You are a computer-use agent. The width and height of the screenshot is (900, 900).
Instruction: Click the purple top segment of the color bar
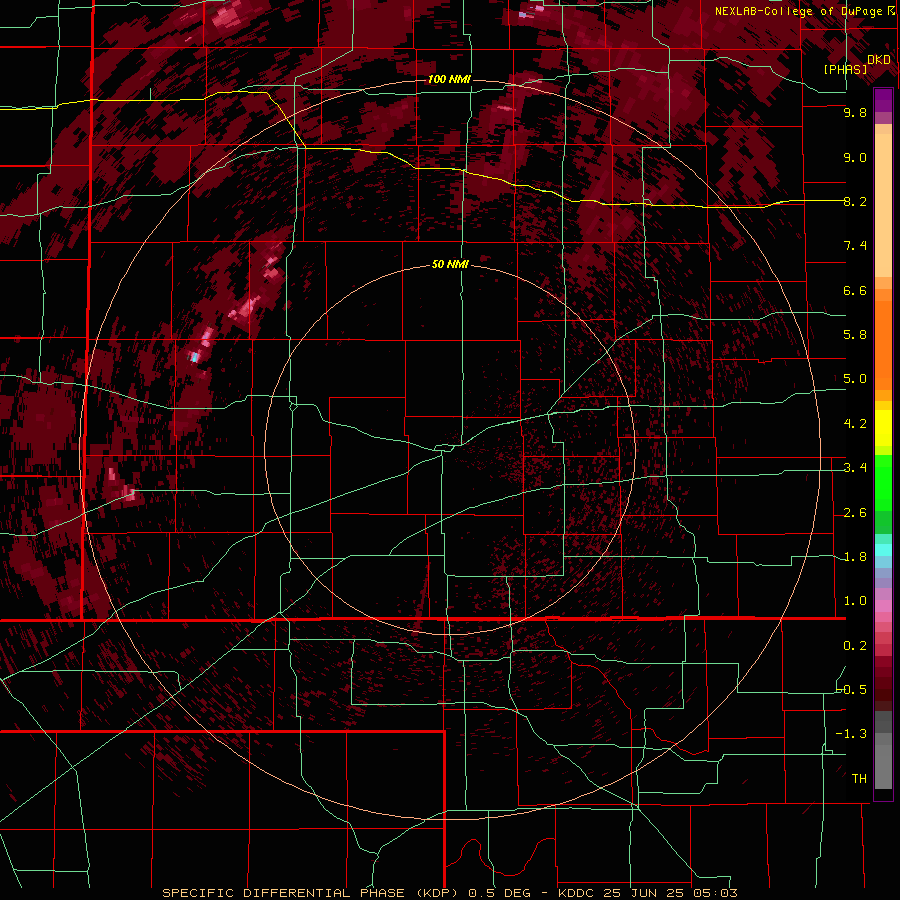click(883, 100)
